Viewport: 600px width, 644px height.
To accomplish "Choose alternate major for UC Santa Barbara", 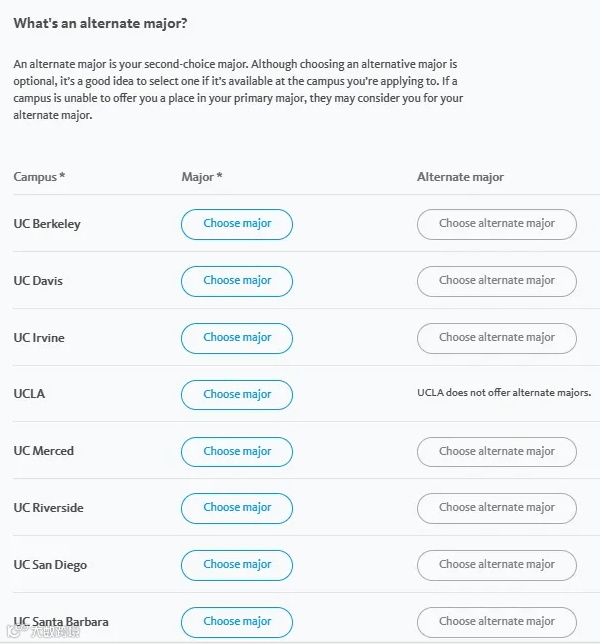I will 496,621.
